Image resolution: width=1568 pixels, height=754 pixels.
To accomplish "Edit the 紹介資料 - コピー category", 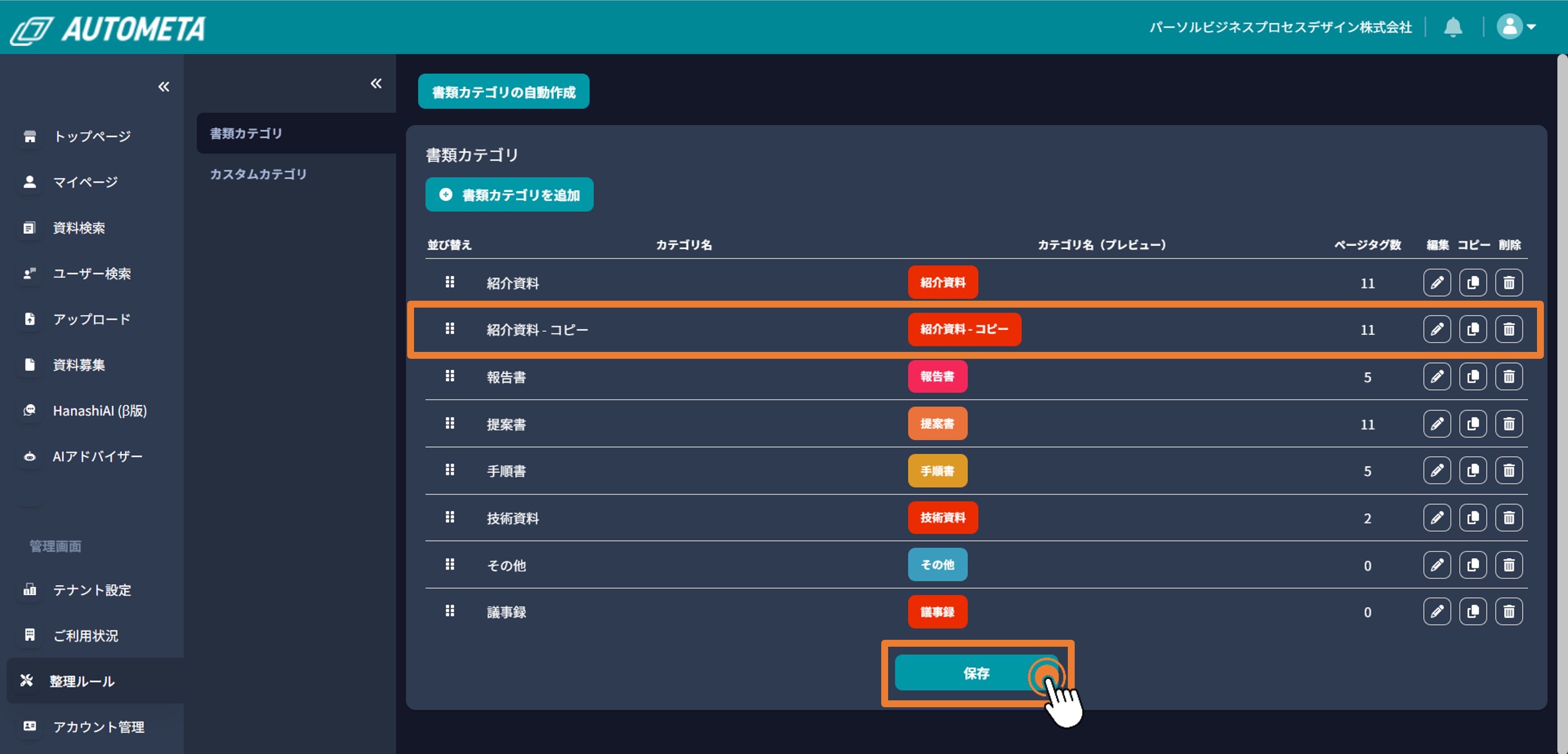I will point(1437,329).
